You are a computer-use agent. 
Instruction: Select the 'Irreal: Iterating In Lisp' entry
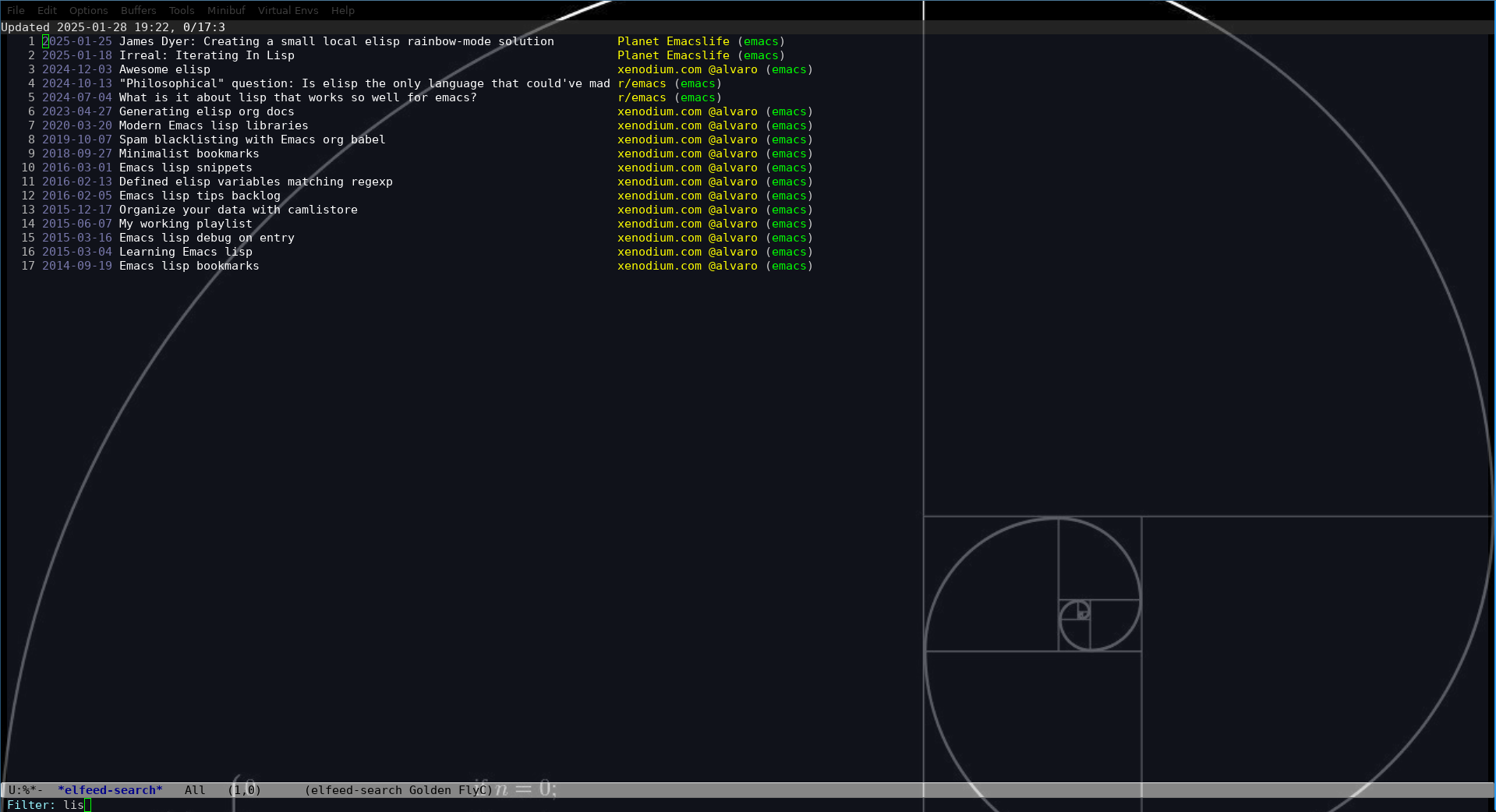pyautogui.click(x=207, y=55)
